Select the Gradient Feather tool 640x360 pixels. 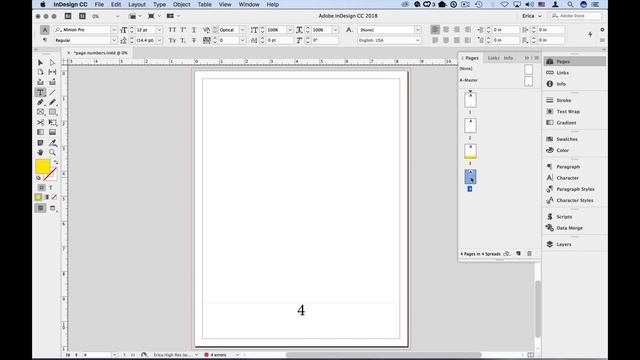[x=52, y=132]
